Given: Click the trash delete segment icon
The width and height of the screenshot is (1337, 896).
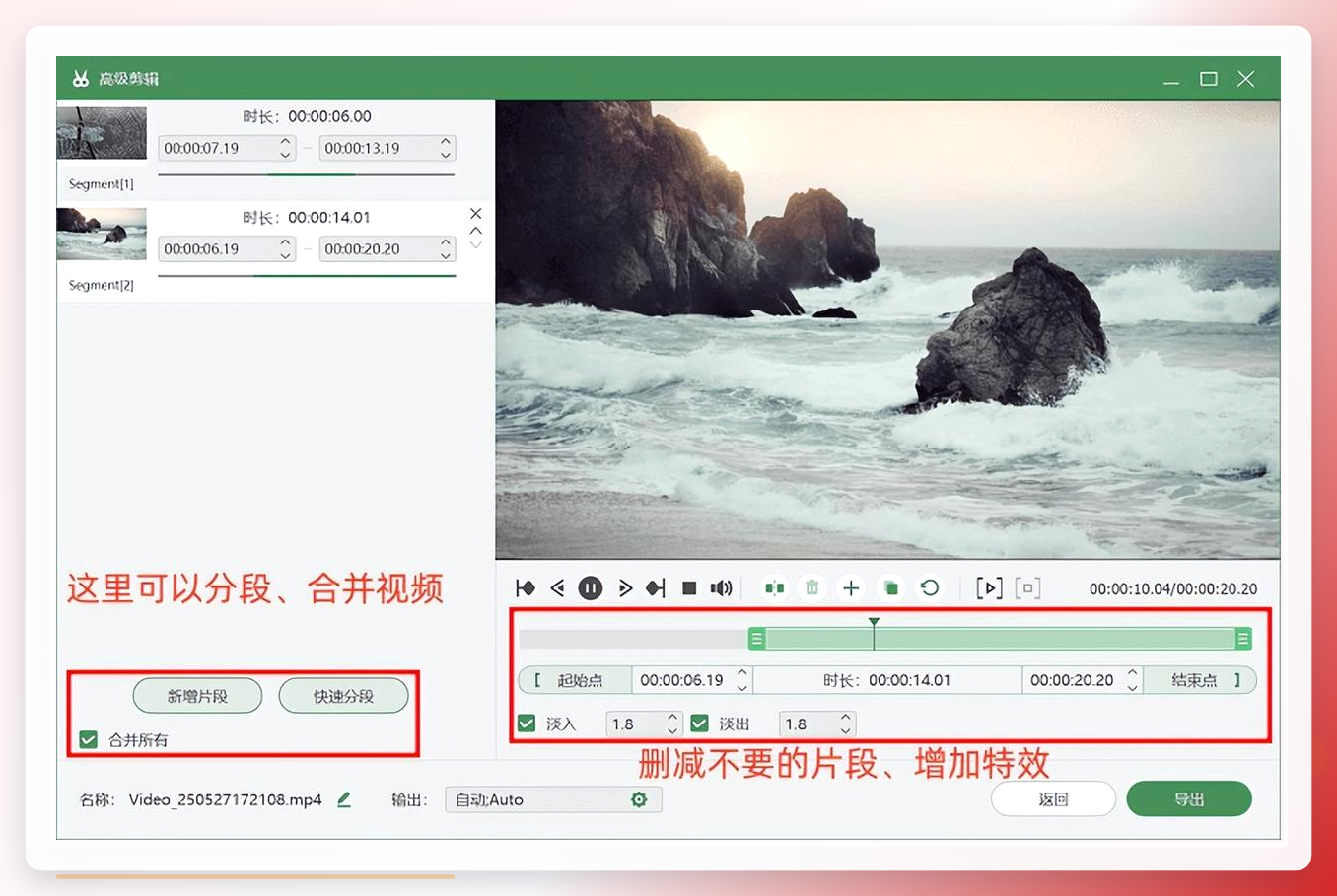Looking at the screenshot, I should [811, 588].
